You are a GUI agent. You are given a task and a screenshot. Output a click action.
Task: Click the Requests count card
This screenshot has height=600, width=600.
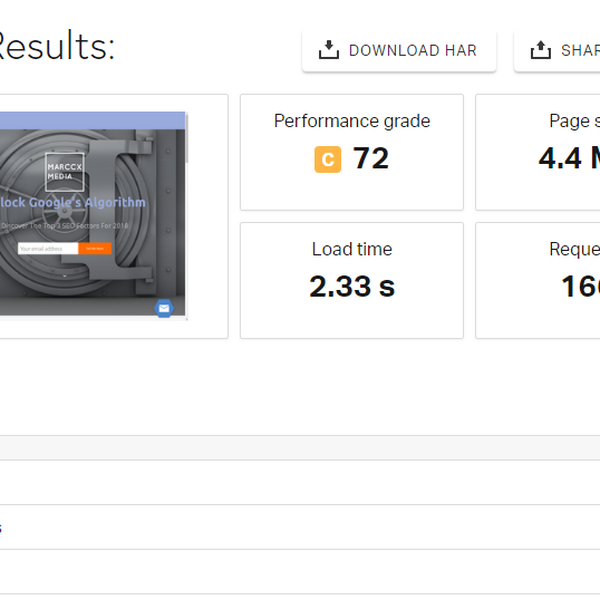(x=538, y=280)
